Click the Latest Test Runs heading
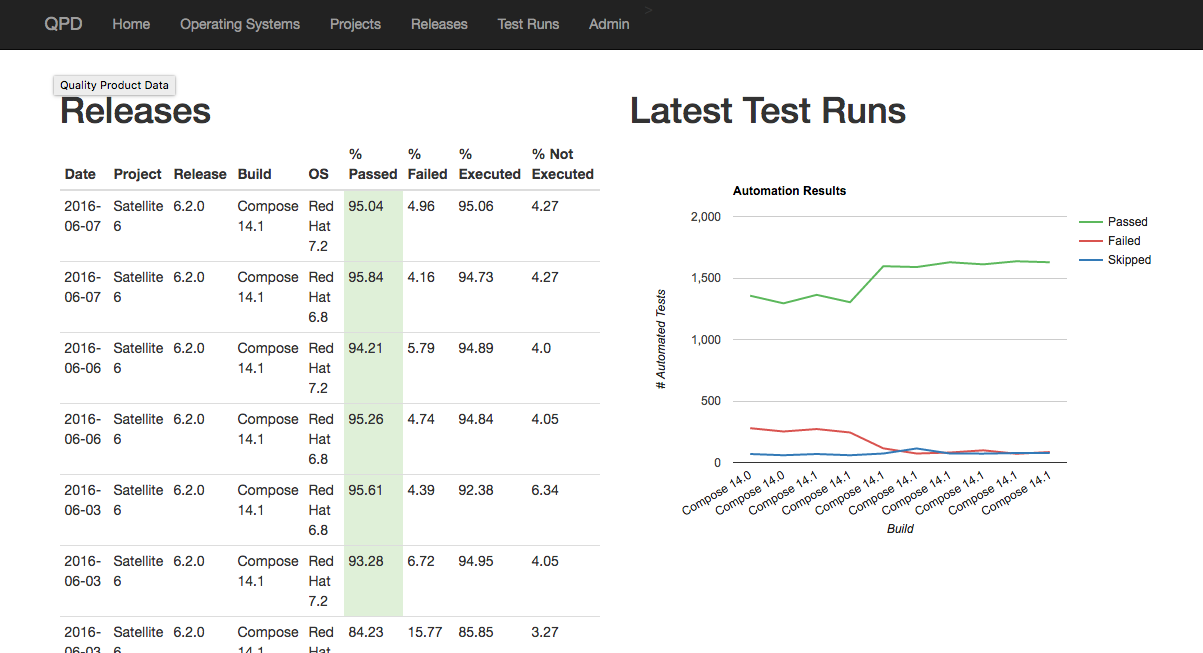Viewport: 1203px width, 653px height. (768, 110)
